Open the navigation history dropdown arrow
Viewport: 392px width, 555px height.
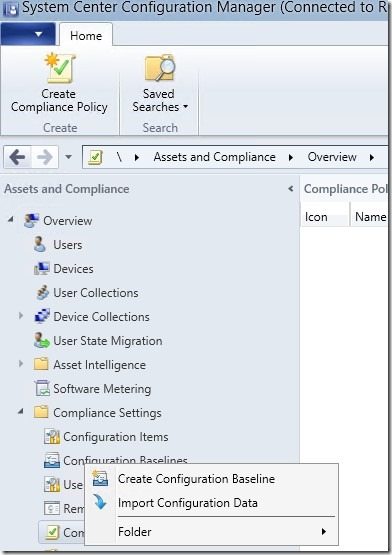pos(68,157)
